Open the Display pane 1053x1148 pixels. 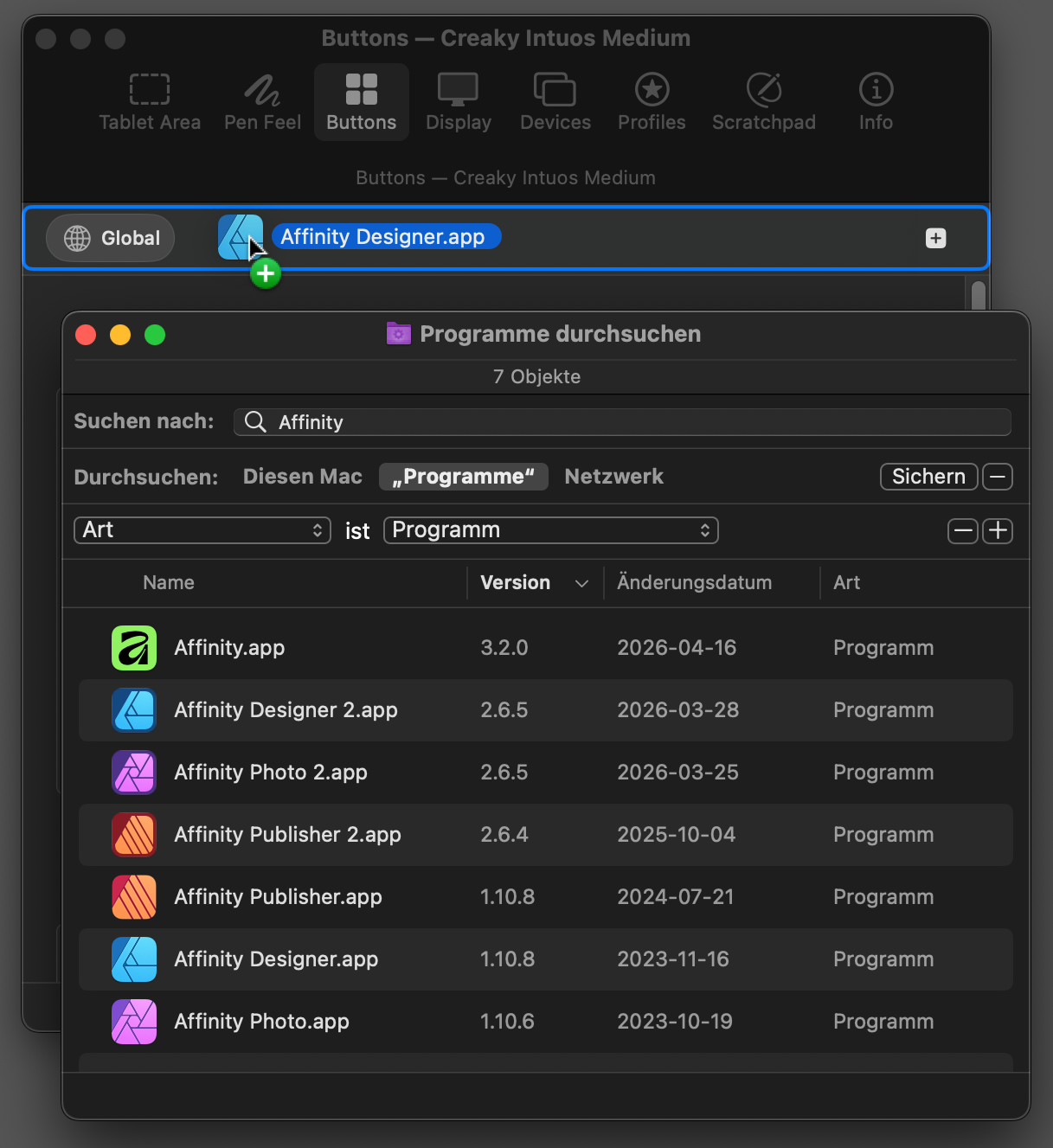click(x=459, y=102)
